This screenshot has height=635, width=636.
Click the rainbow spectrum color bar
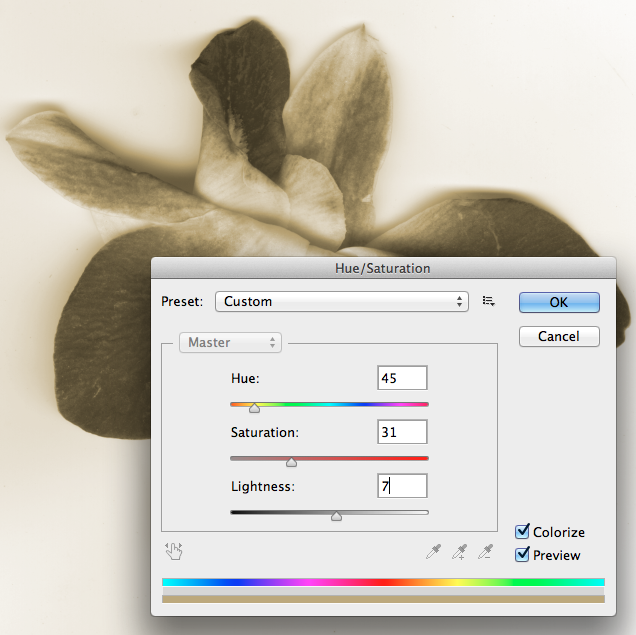383,581
